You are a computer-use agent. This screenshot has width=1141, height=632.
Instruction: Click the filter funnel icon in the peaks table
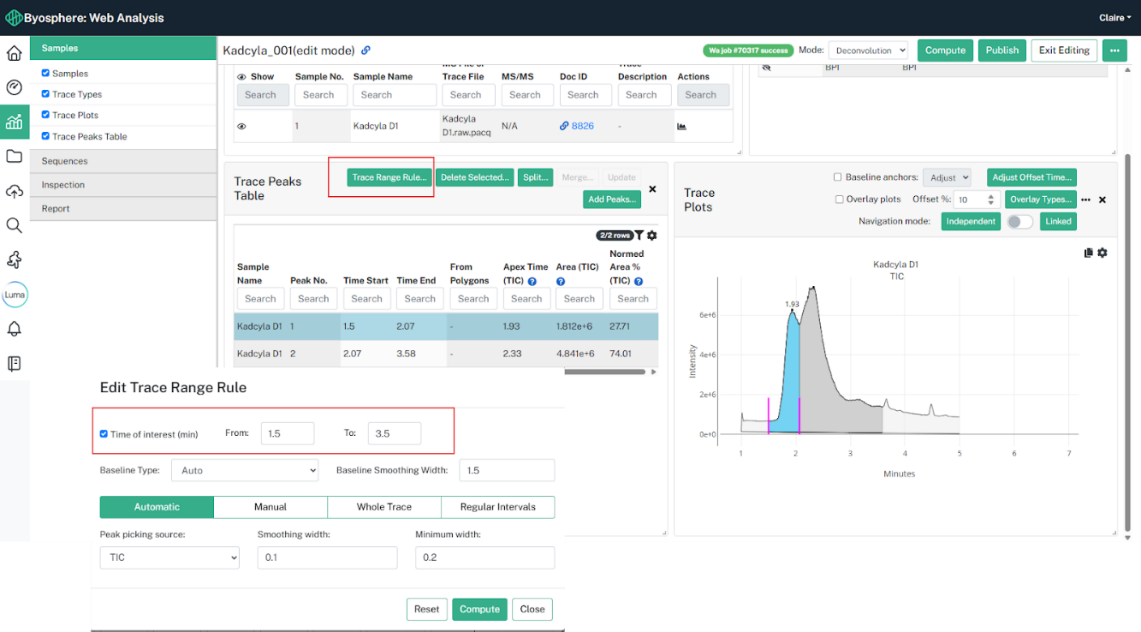[639, 235]
